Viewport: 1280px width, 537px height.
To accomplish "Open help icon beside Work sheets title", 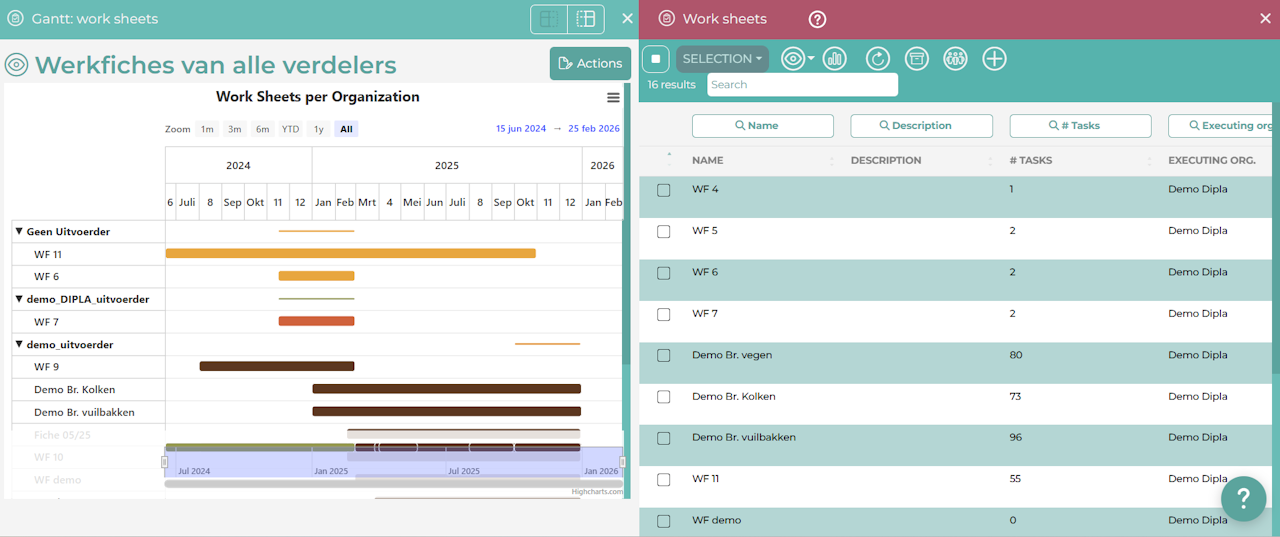I will pos(817,19).
